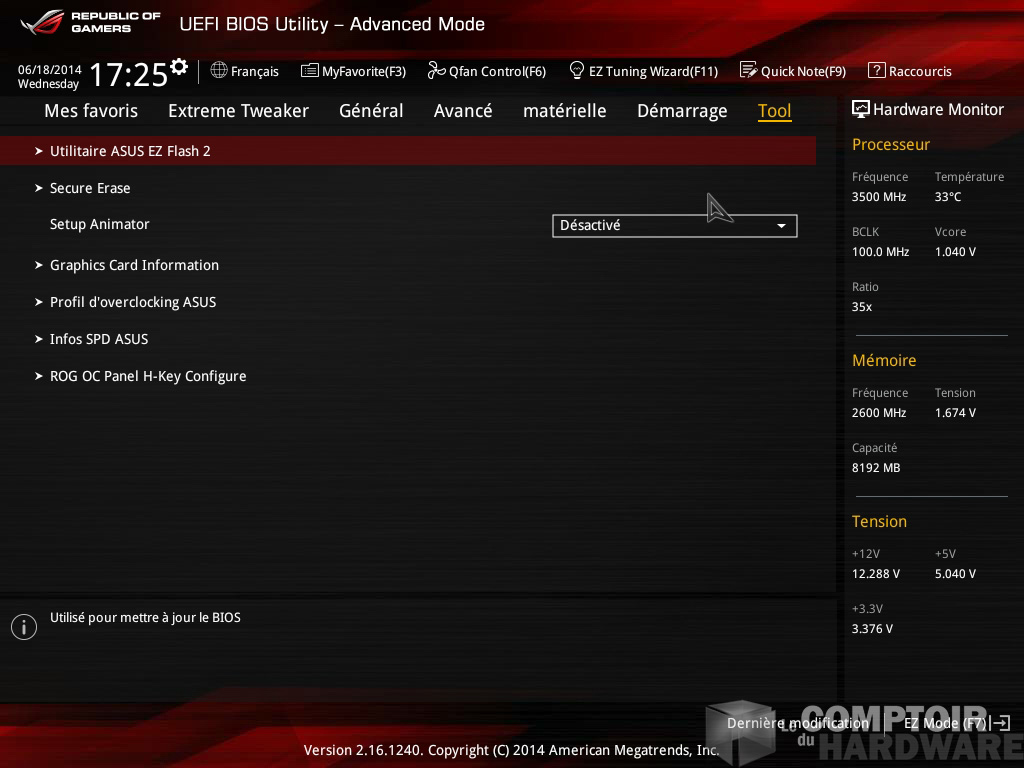Click the globe language icon

point(219,70)
